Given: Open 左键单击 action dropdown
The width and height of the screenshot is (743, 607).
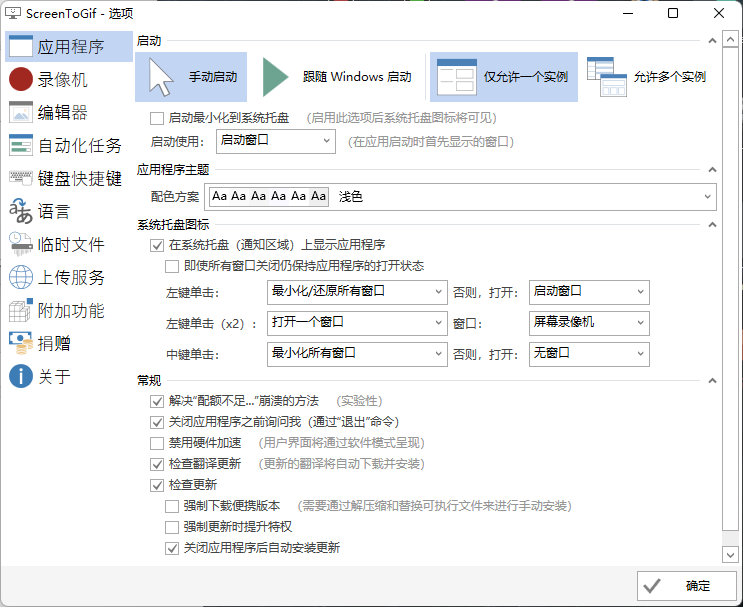Looking at the screenshot, I should point(357,292).
